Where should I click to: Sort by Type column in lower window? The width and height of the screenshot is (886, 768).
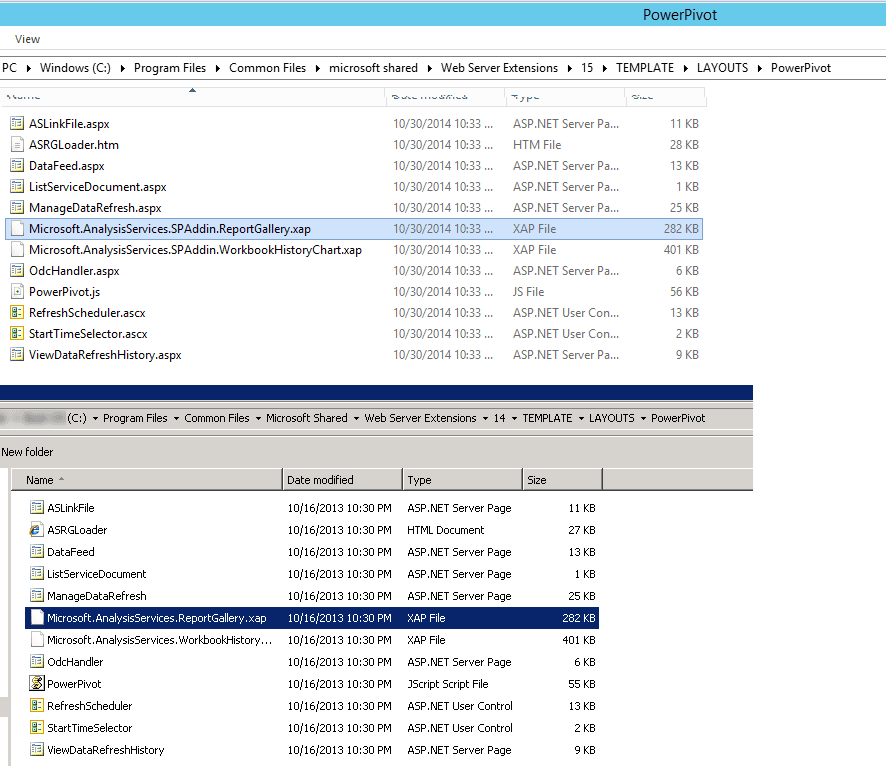tap(463, 480)
